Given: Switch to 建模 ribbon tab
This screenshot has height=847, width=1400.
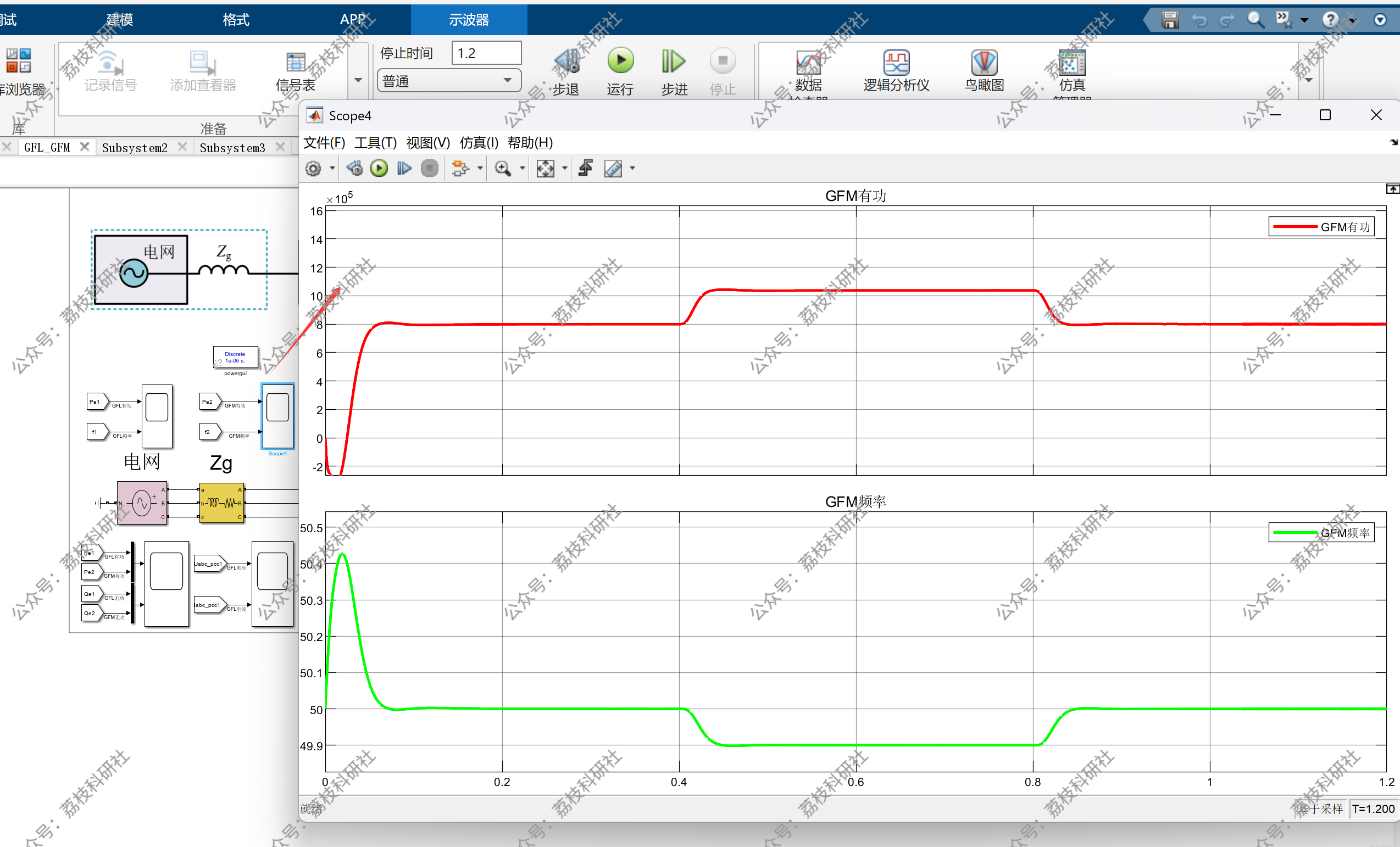Looking at the screenshot, I should point(120,20).
